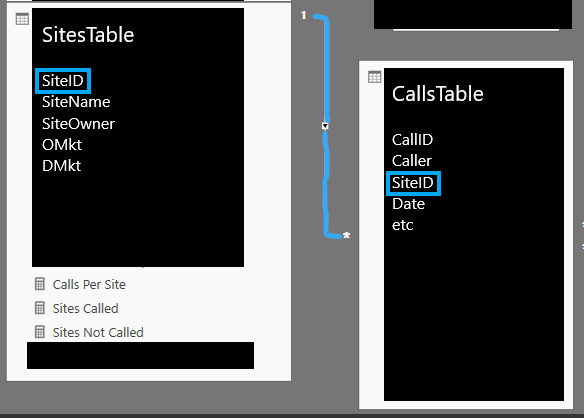The width and height of the screenshot is (584, 418).
Task: Select the OMkt field
Action: [62, 145]
